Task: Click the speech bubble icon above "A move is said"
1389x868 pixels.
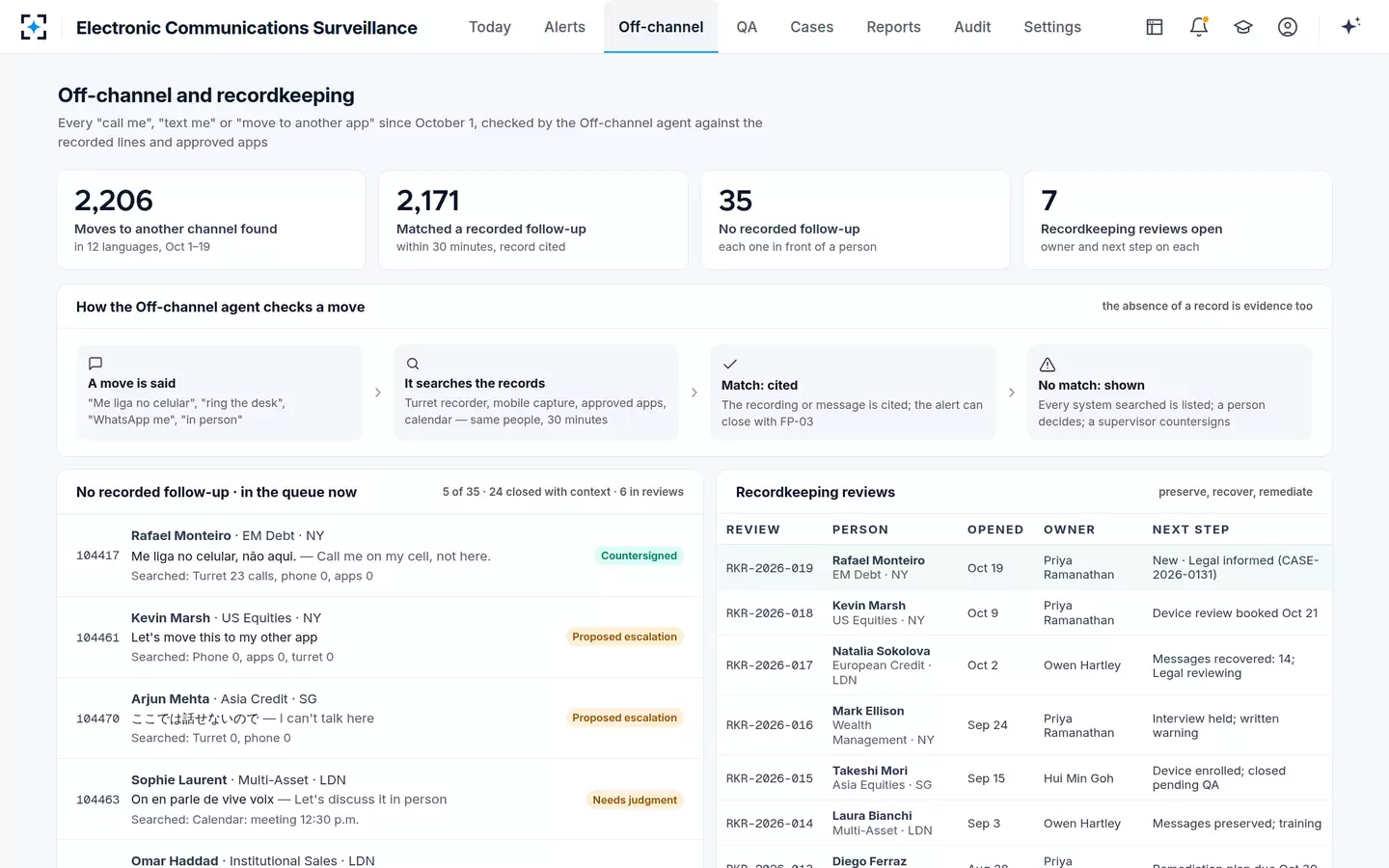Action: pyautogui.click(x=95, y=364)
